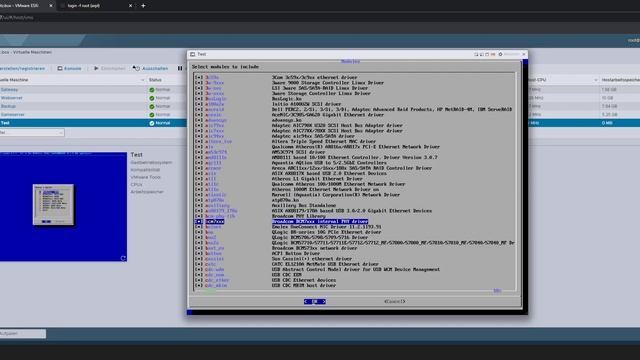Viewport: 640px width, 360px height.
Task: Select the Emulex OneConnect NIC Driver row
Action: [355, 227]
